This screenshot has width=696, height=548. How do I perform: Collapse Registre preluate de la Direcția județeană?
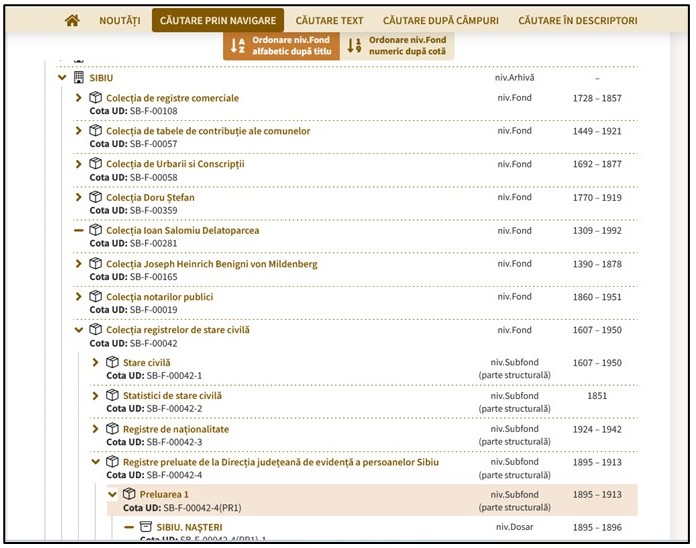coord(95,462)
